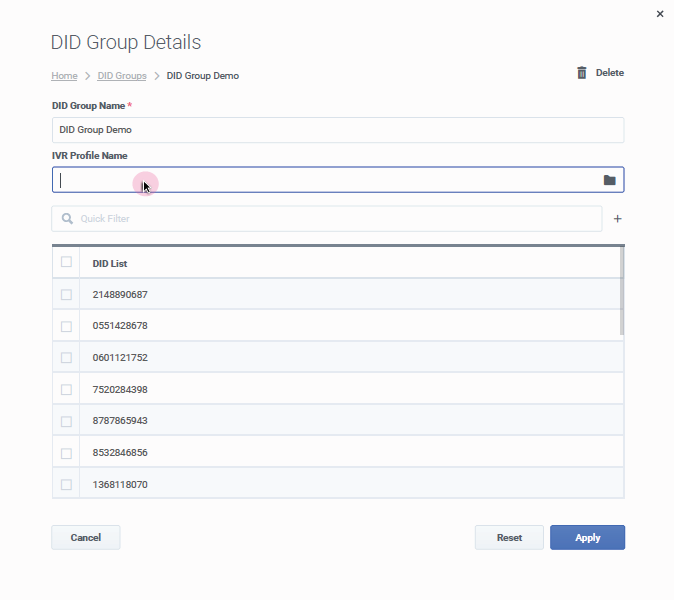Mark the 8787865943 row checkbox
Viewport: 674px width, 600px height.
coord(66,421)
